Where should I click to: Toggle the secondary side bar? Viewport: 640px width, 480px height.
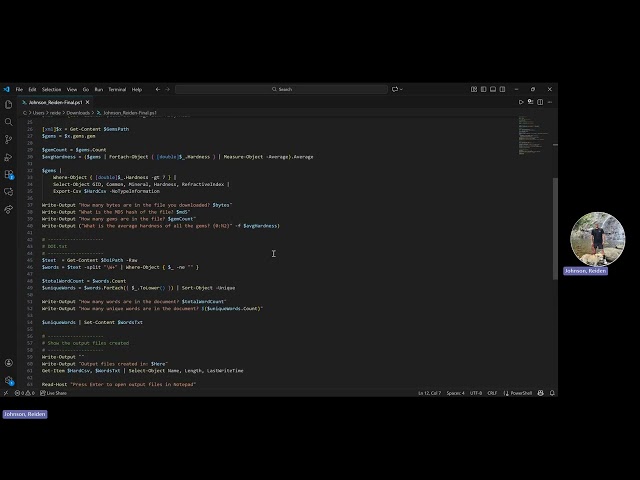502,89
